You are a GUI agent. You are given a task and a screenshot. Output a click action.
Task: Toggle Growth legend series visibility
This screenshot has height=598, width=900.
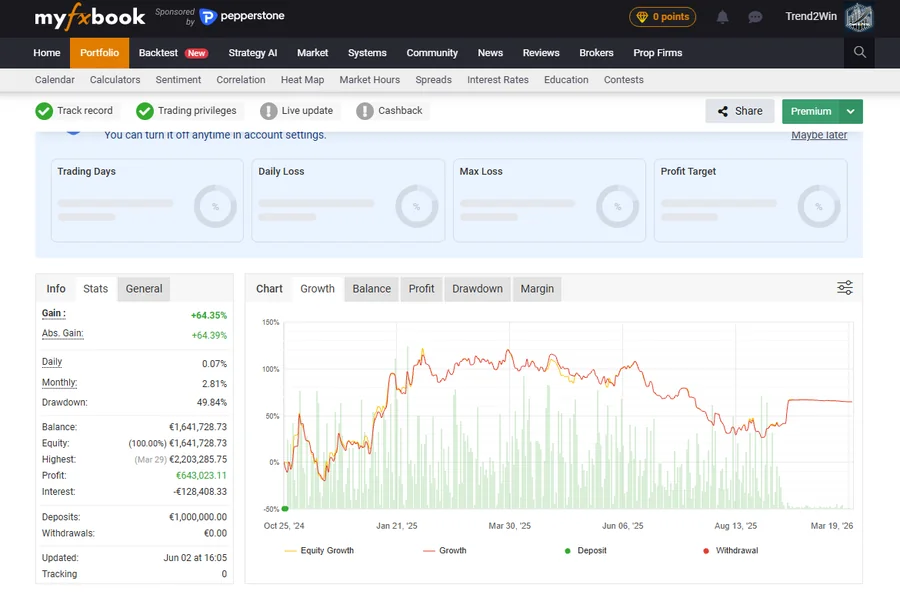[x=445, y=550]
